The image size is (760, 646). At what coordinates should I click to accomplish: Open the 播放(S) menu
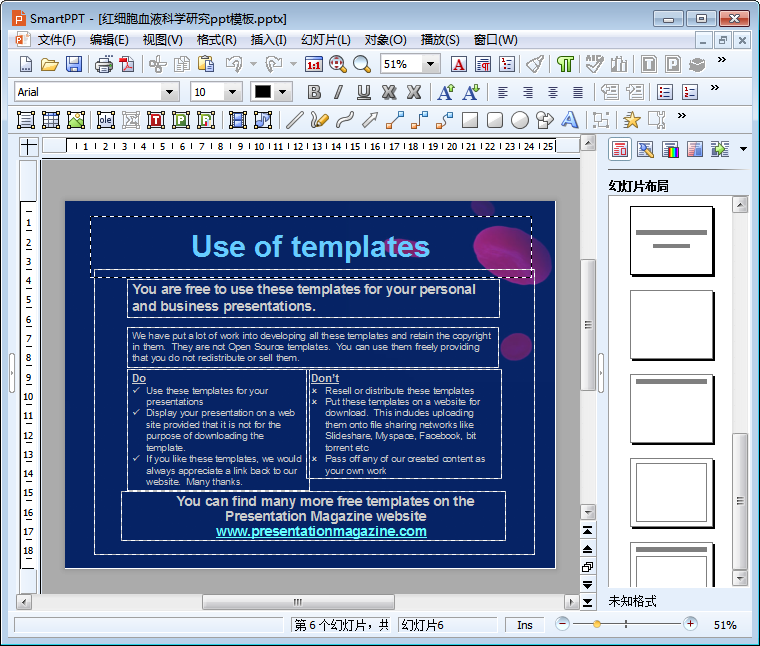440,40
